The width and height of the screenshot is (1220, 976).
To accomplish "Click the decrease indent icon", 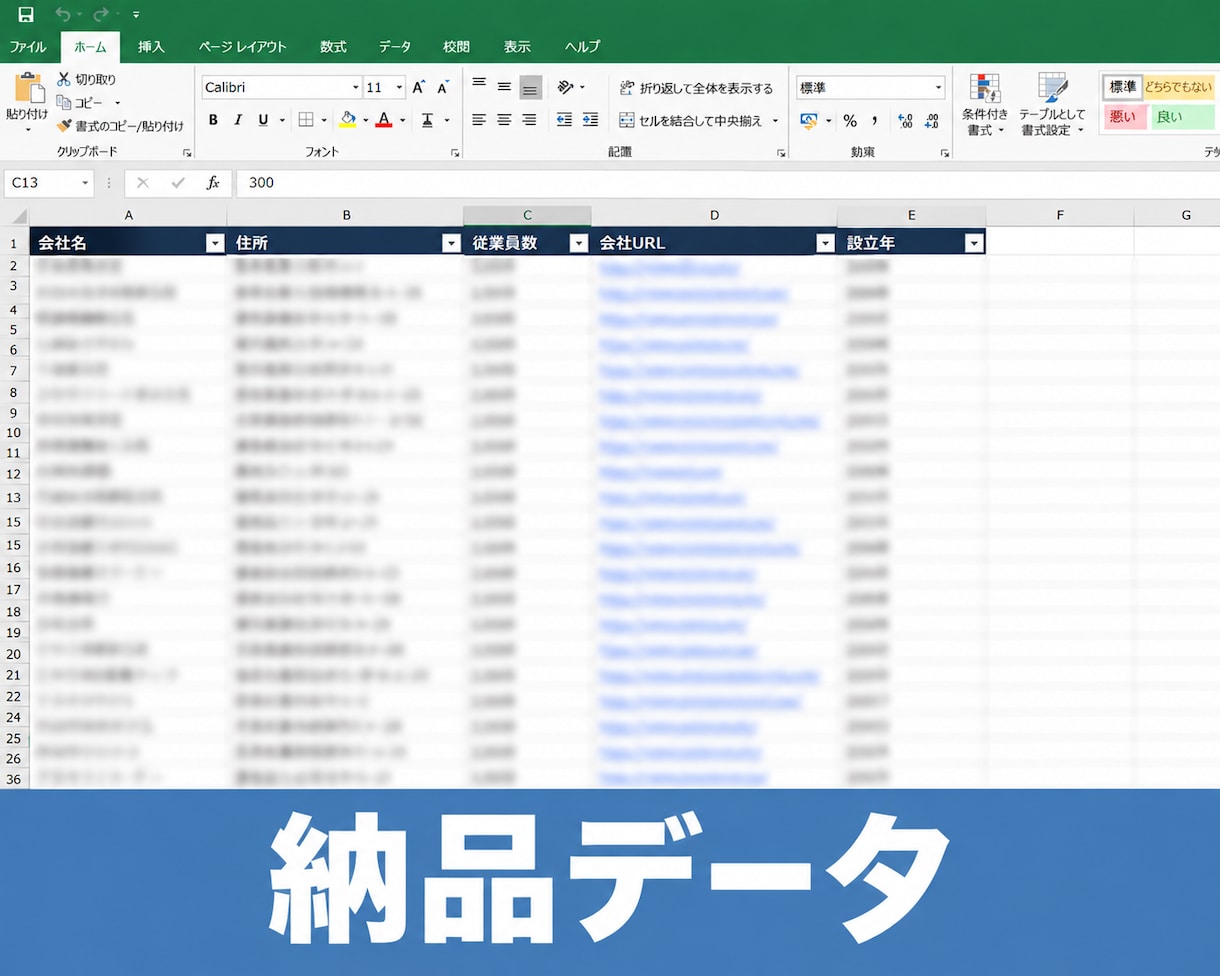I will (x=564, y=120).
